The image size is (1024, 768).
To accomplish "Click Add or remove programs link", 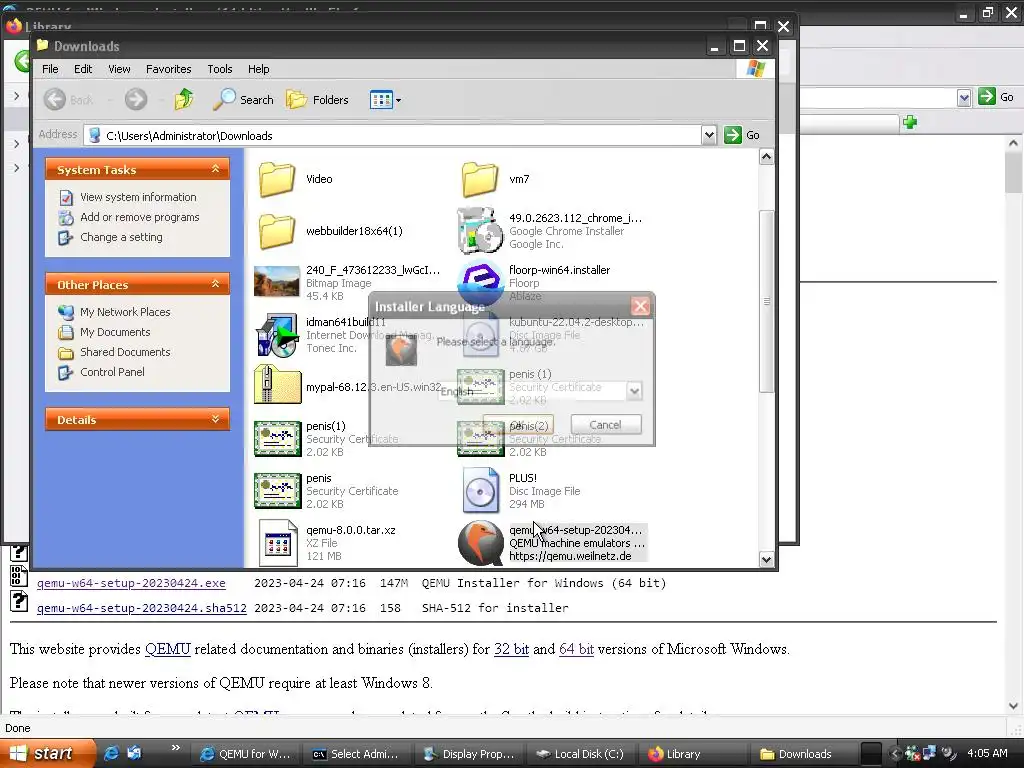I will [140, 217].
